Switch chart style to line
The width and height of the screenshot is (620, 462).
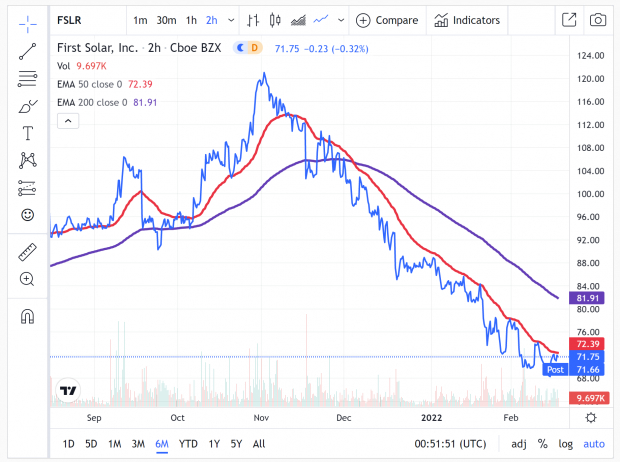tap(321, 19)
